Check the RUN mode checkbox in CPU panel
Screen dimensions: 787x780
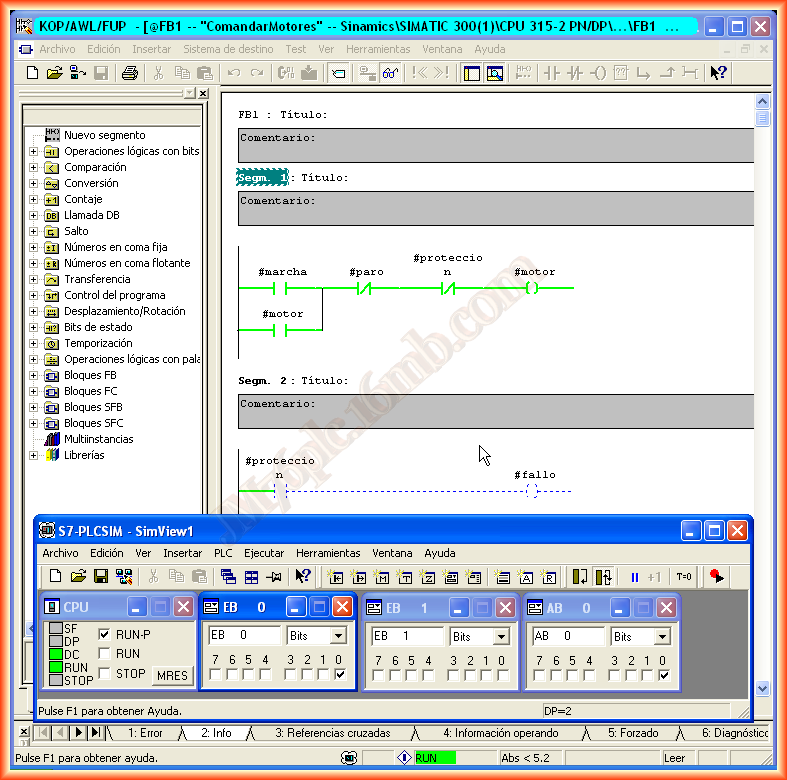(x=105, y=653)
